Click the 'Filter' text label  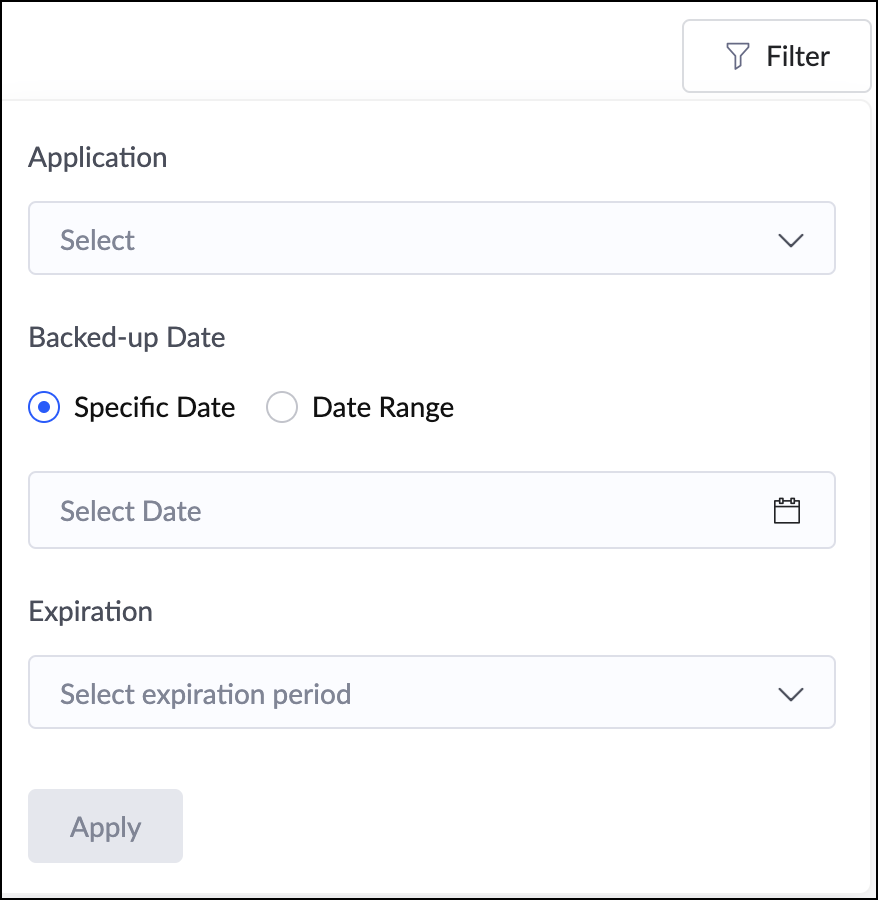pos(798,57)
